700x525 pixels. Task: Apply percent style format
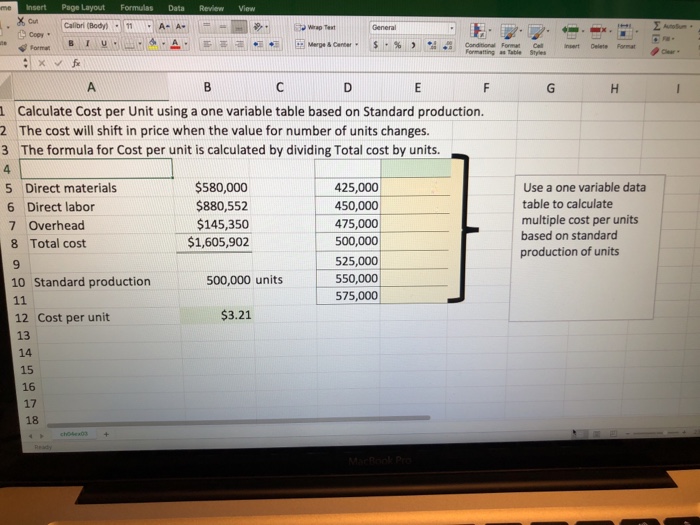point(397,45)
